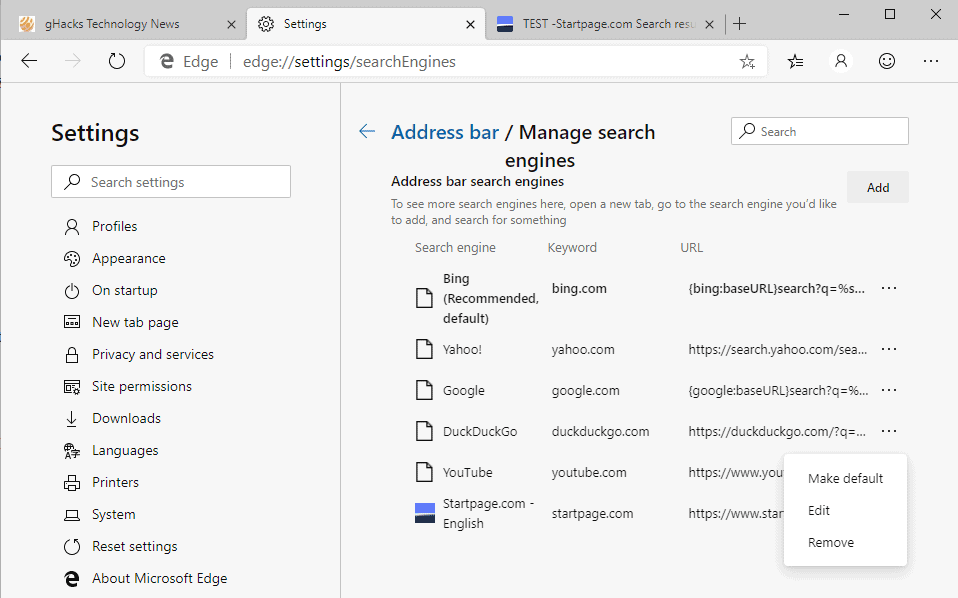Click the Profiles person icon

[71, 227]
